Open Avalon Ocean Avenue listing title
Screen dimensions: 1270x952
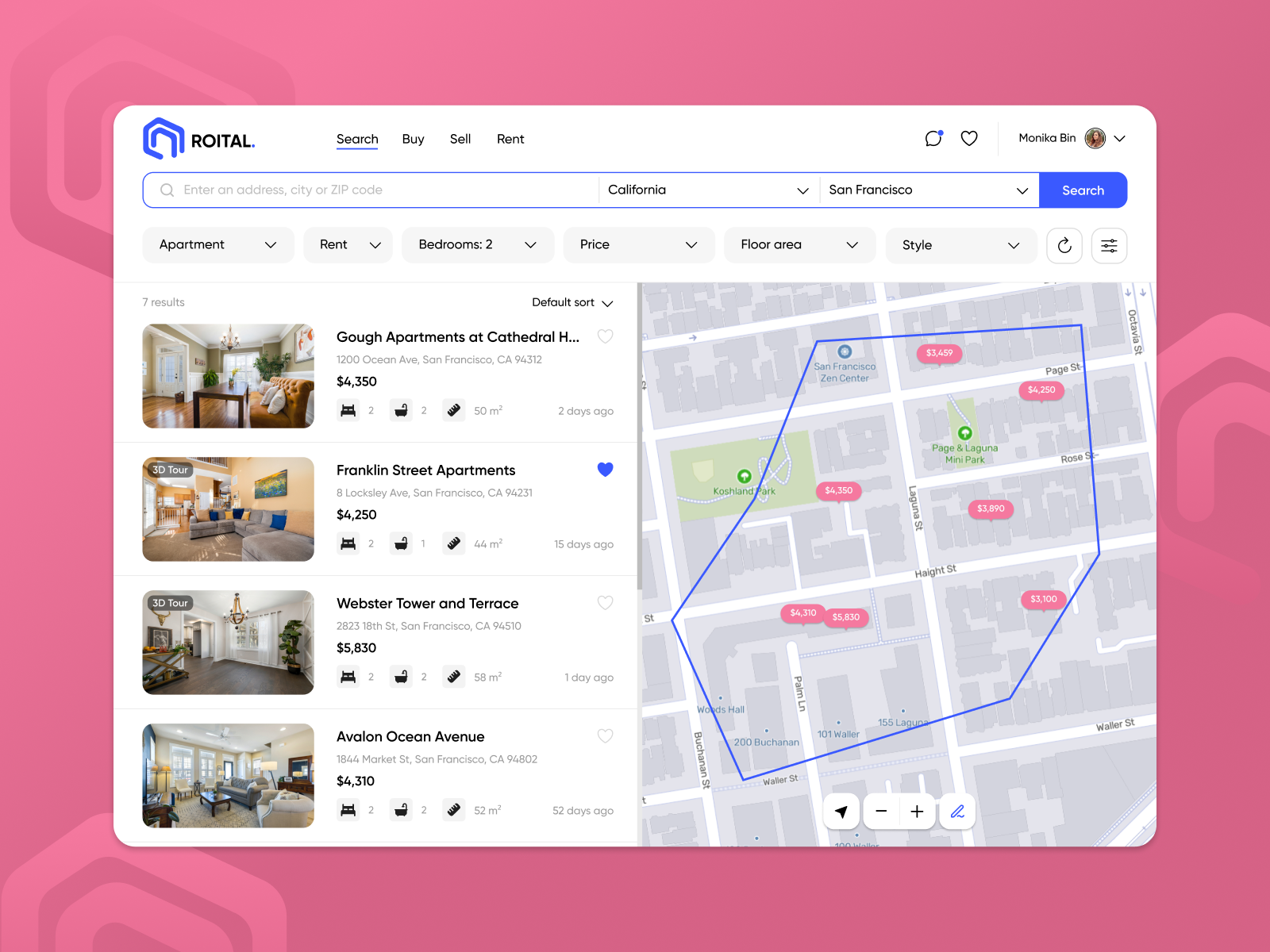(x=410, y=737)
